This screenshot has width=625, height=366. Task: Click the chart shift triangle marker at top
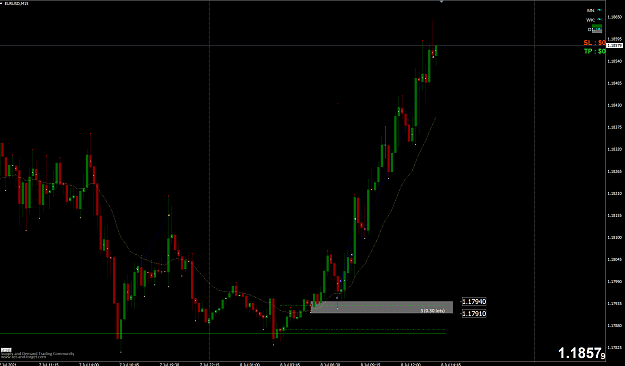[x=441, y=2]
